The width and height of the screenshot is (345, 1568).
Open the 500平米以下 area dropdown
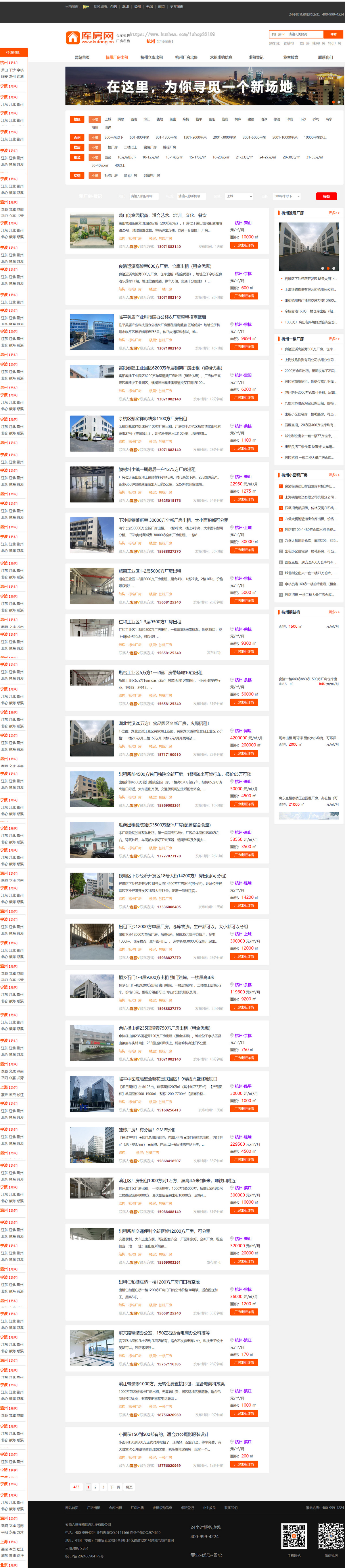click(286, 196)
